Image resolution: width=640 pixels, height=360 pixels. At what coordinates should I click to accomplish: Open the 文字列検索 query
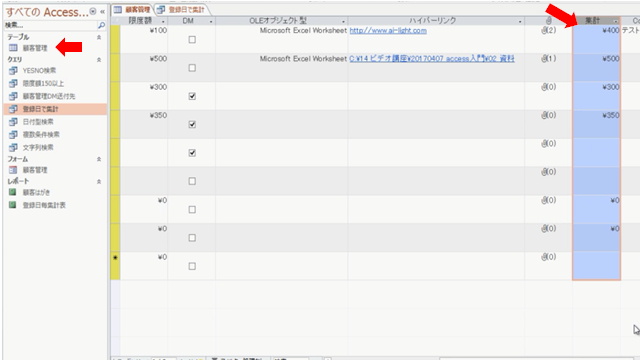(x=38, y=147)
